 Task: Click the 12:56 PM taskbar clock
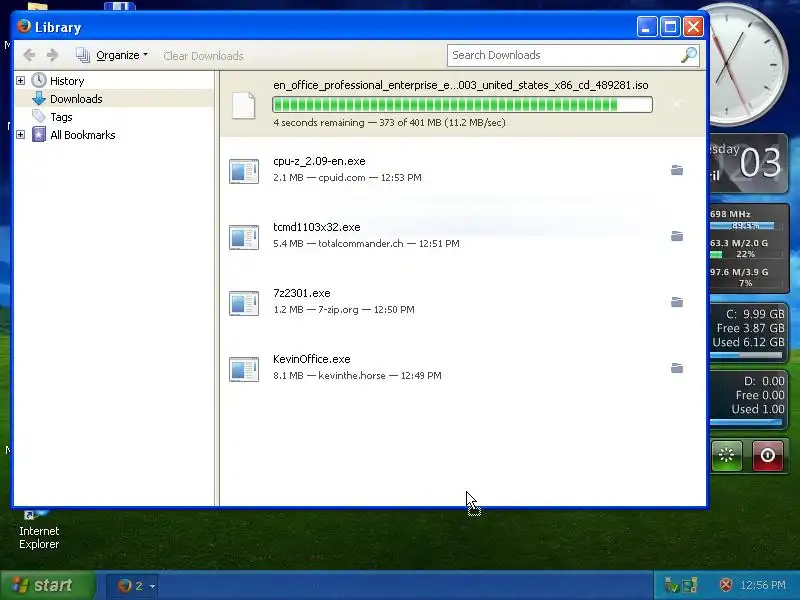(763, 585)
